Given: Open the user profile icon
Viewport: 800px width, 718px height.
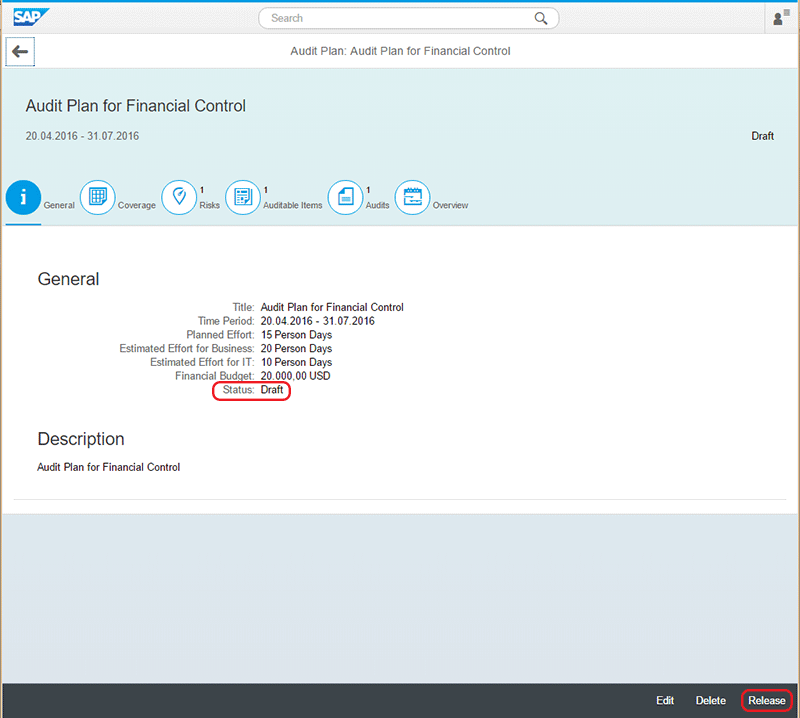Looking at the screenshot, I should pyautogui.click(x=780, y=18).
